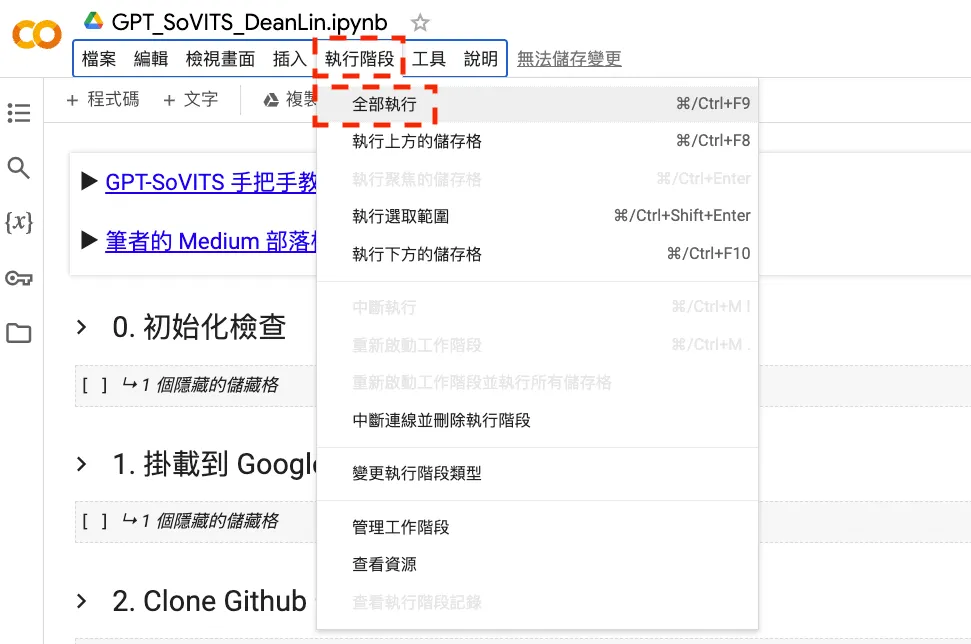Open the variables {x} panel
Screen dimensions: 971x644
19,222
